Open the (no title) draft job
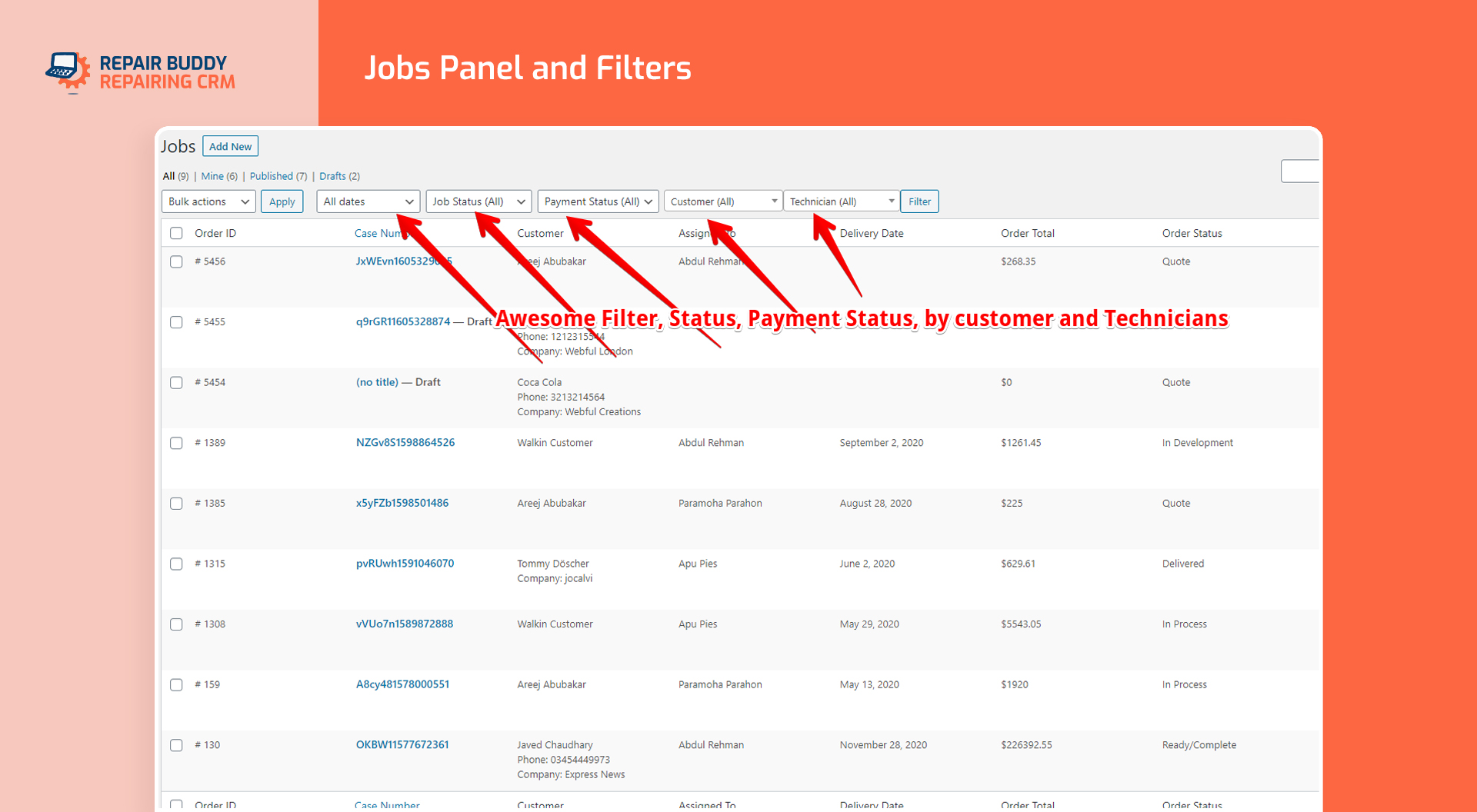 coord(377,382)
